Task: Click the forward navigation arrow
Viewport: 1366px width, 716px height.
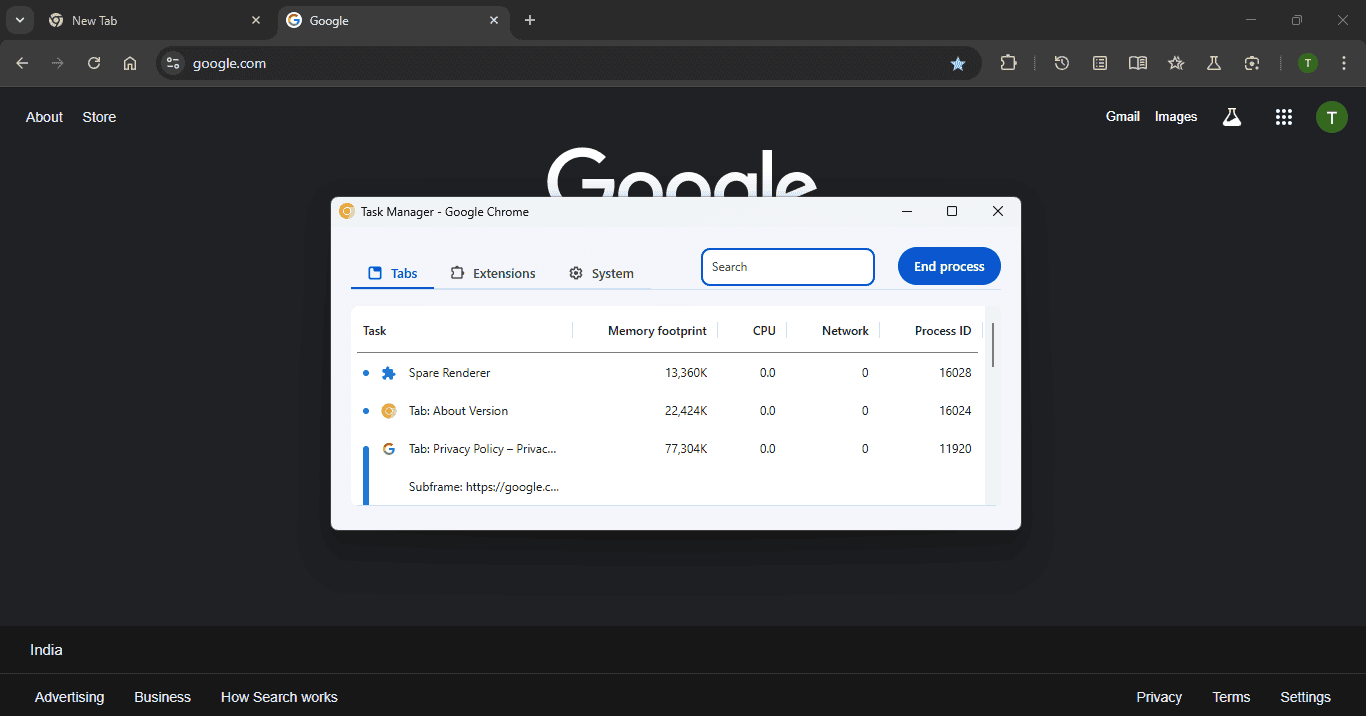Action: point(58,63)
